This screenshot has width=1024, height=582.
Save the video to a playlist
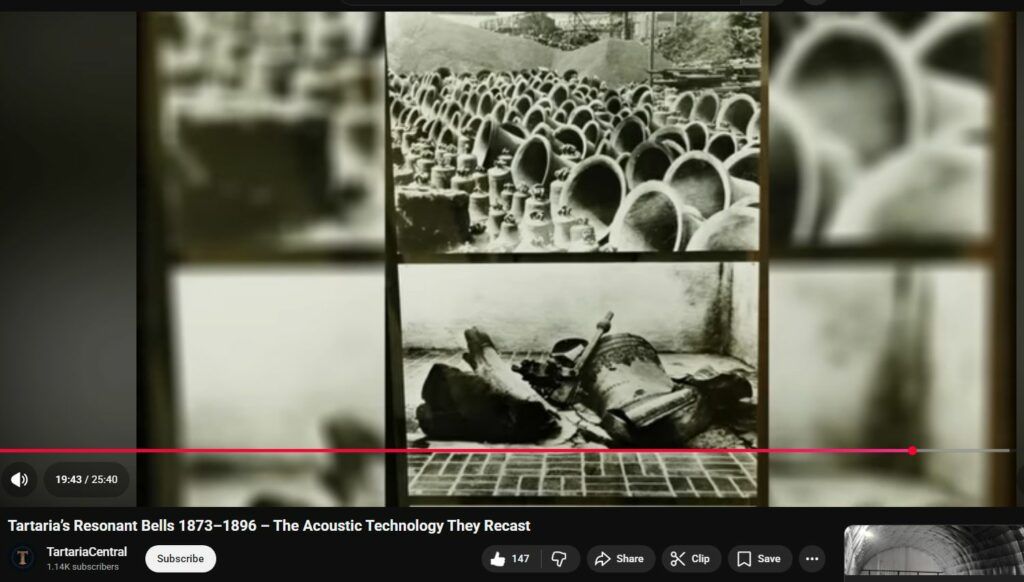[x=759, y=559]
